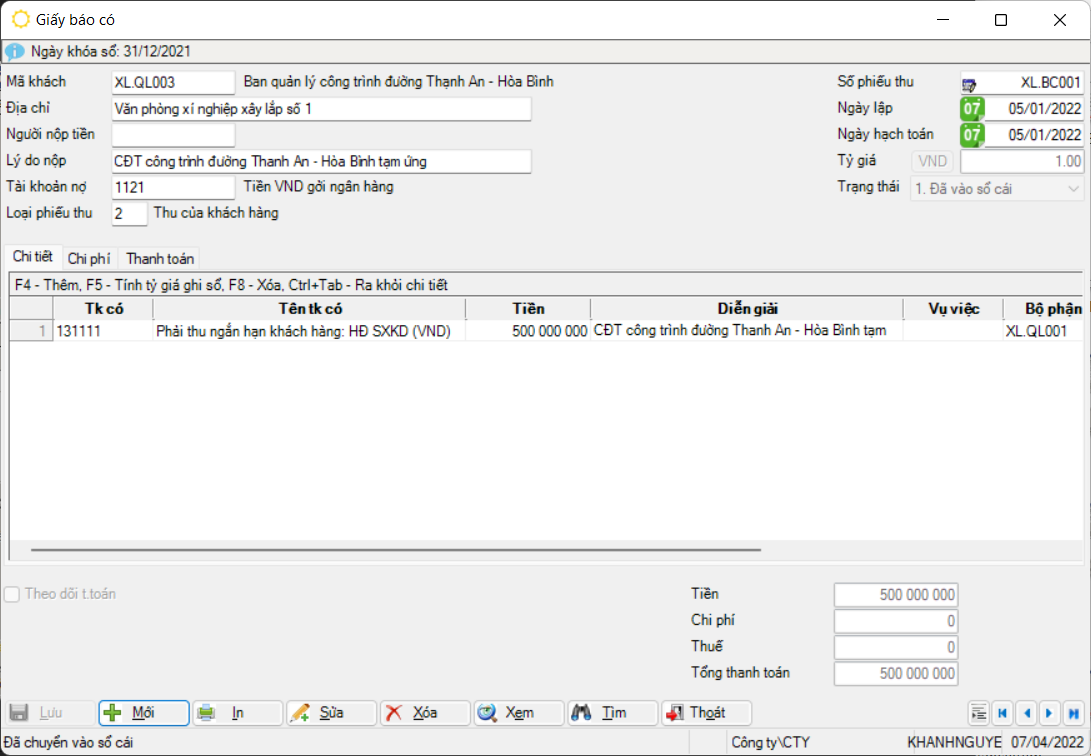Click the Xóa delete button
This screenshot has height=756, width=1091.
coord(424,713)
